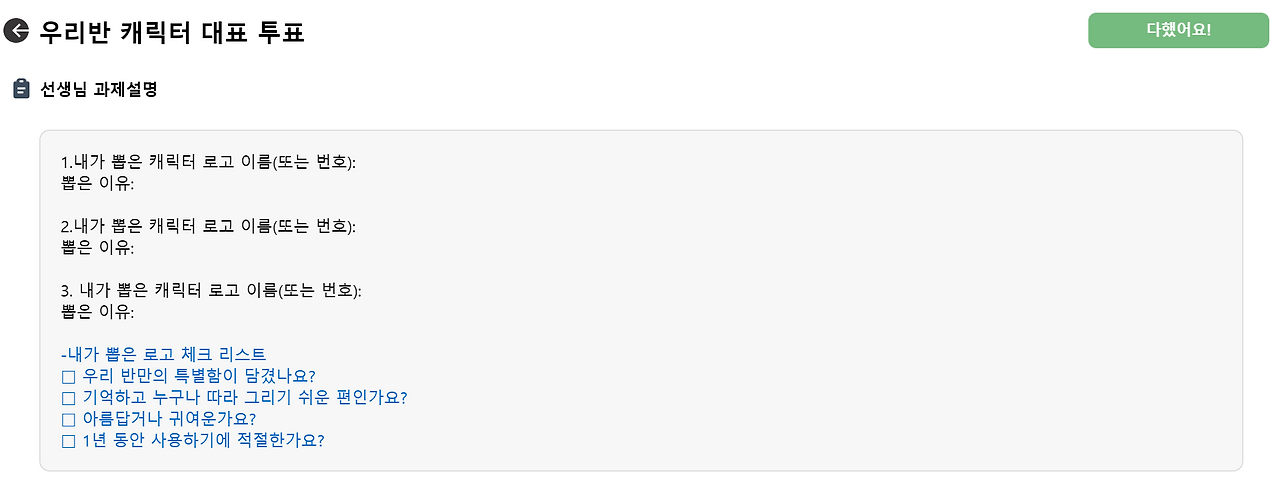Image resolution: width=1280 pixels, height=482 pixels.
Task: Click the third 내가 뽑은 캐릭터 로고 이름 line
Action: tap(211, 290)
